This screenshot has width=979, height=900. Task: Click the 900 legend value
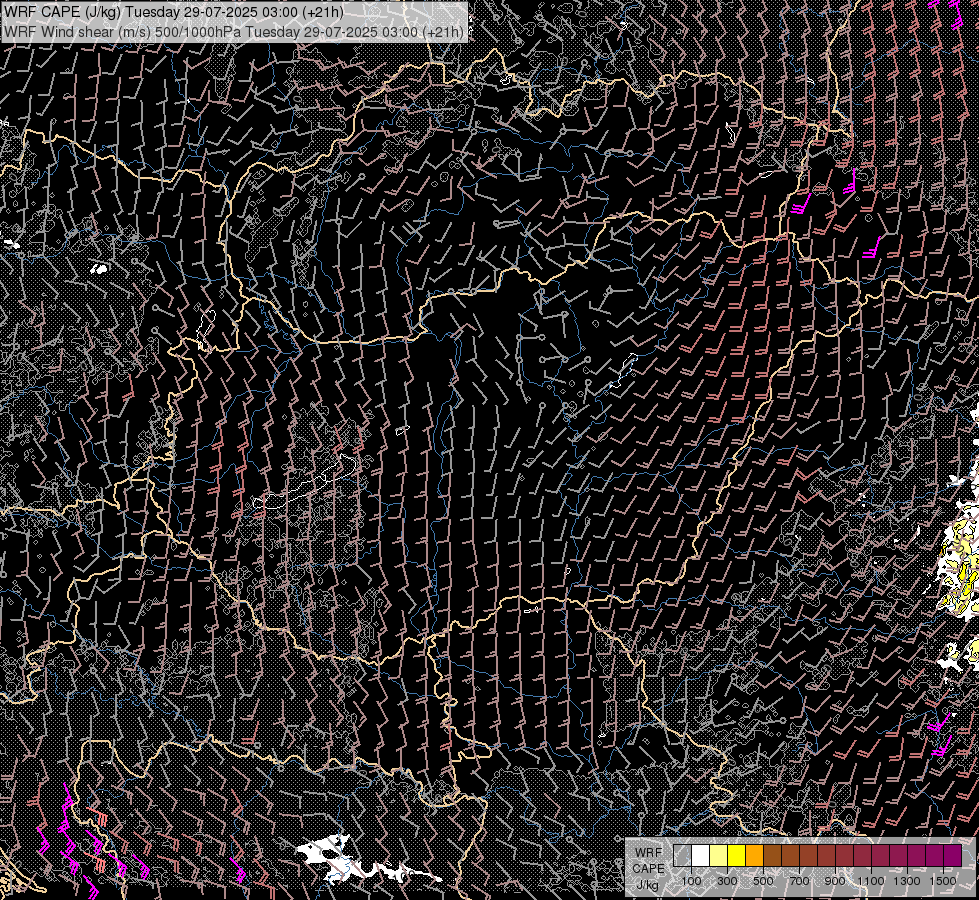coord(835,881)
